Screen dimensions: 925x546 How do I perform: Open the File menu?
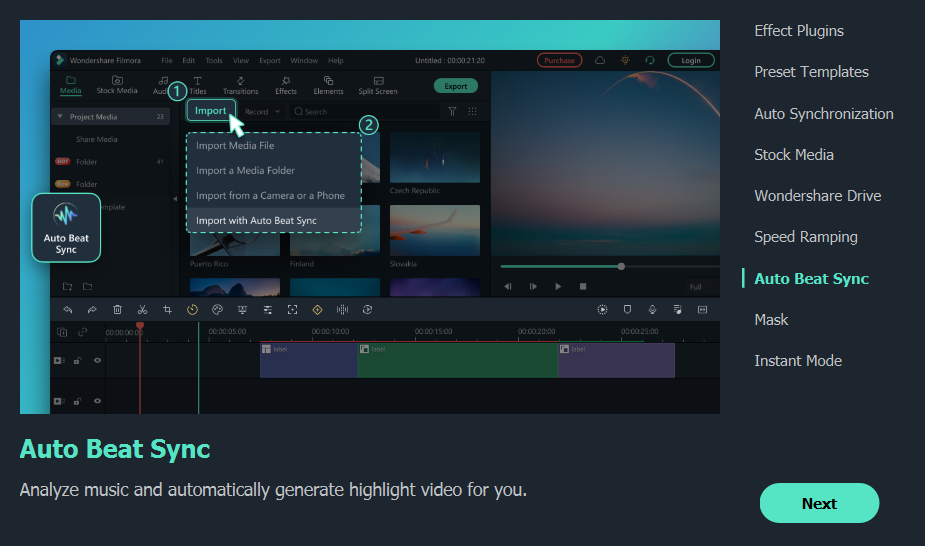[x=167, y=60]
